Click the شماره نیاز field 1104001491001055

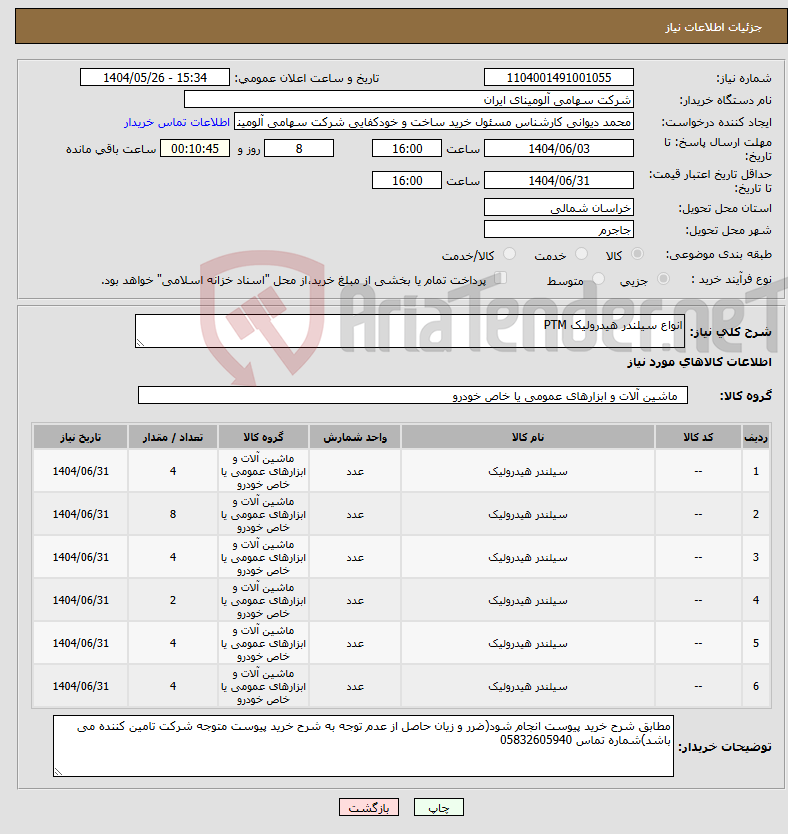(559, 78)
